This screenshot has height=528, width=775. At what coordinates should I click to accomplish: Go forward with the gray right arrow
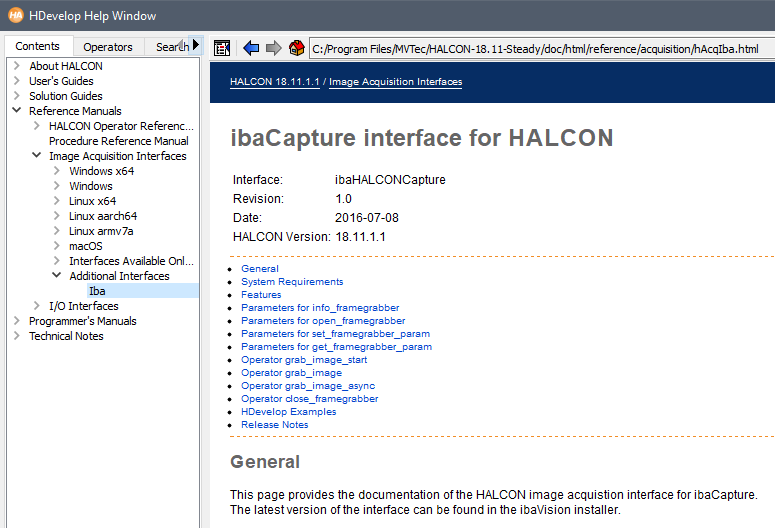point(273,48)
